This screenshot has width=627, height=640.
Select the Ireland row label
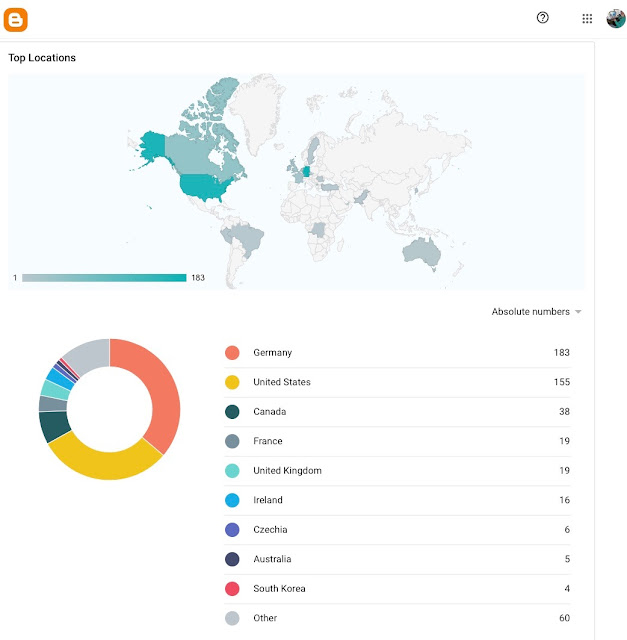pyautogui.click(x=268, y=500)
